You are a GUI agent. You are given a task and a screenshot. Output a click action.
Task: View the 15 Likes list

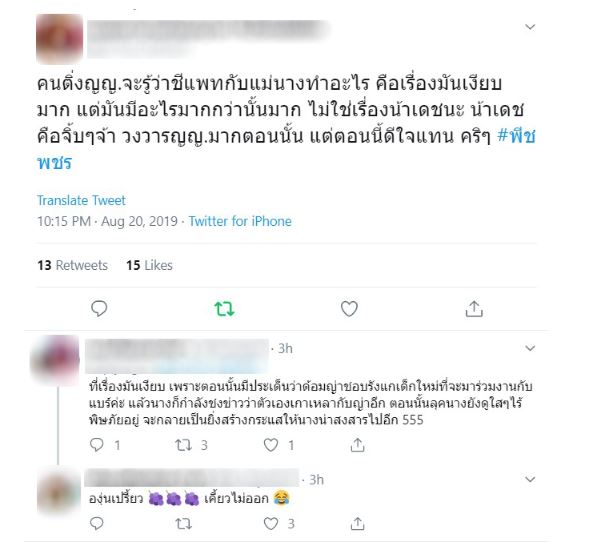coord(150,265)
